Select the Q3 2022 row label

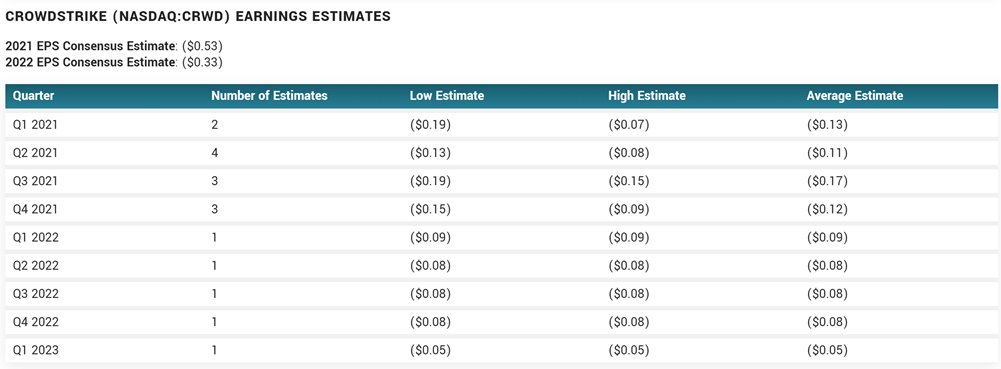coord(36,294)
